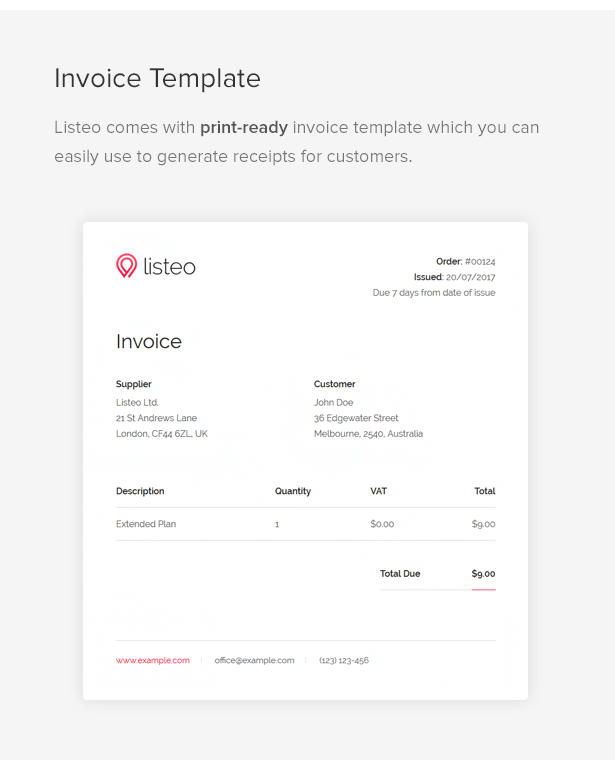Viewport: 615px width, 760px height.
Task: Click the $0.00 VAT value
Action: (x=382, y=524)
